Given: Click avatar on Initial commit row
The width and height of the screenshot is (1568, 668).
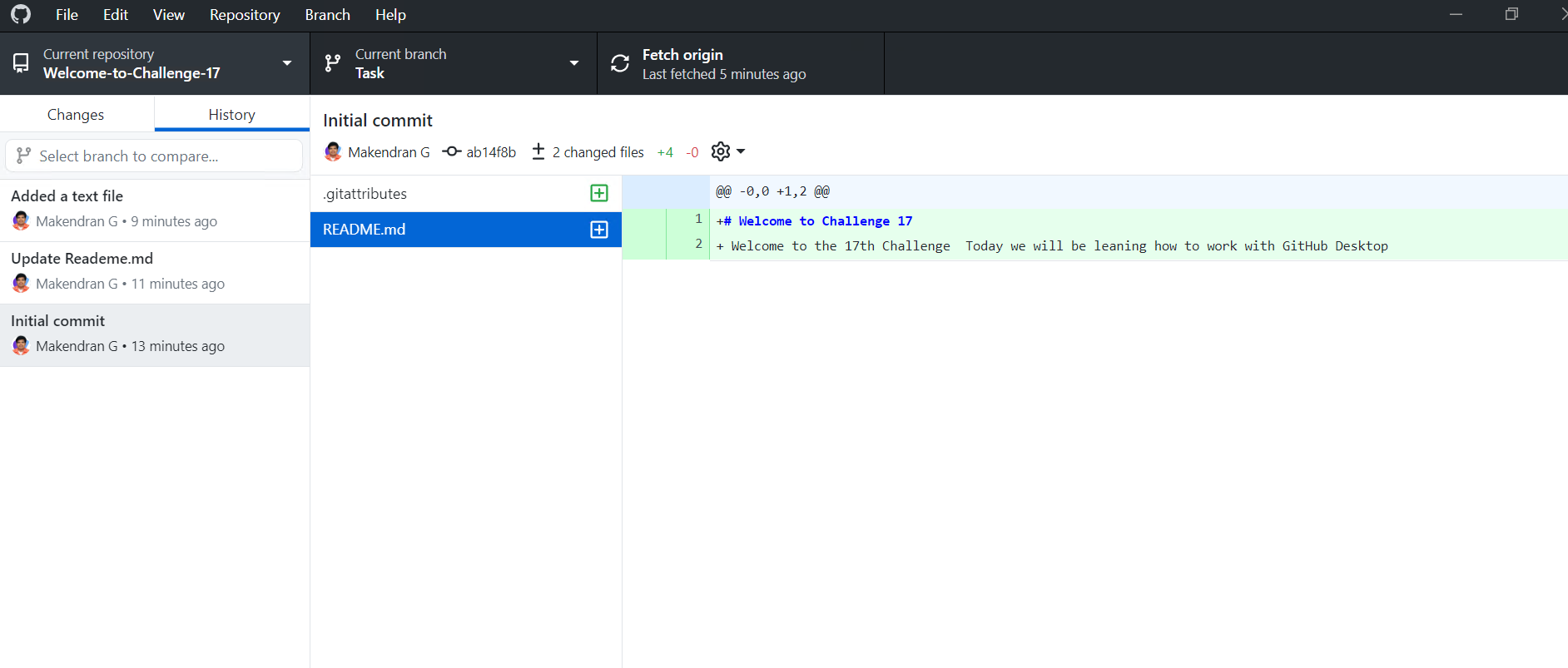Looking at the screenshot, I should point(21,345).
